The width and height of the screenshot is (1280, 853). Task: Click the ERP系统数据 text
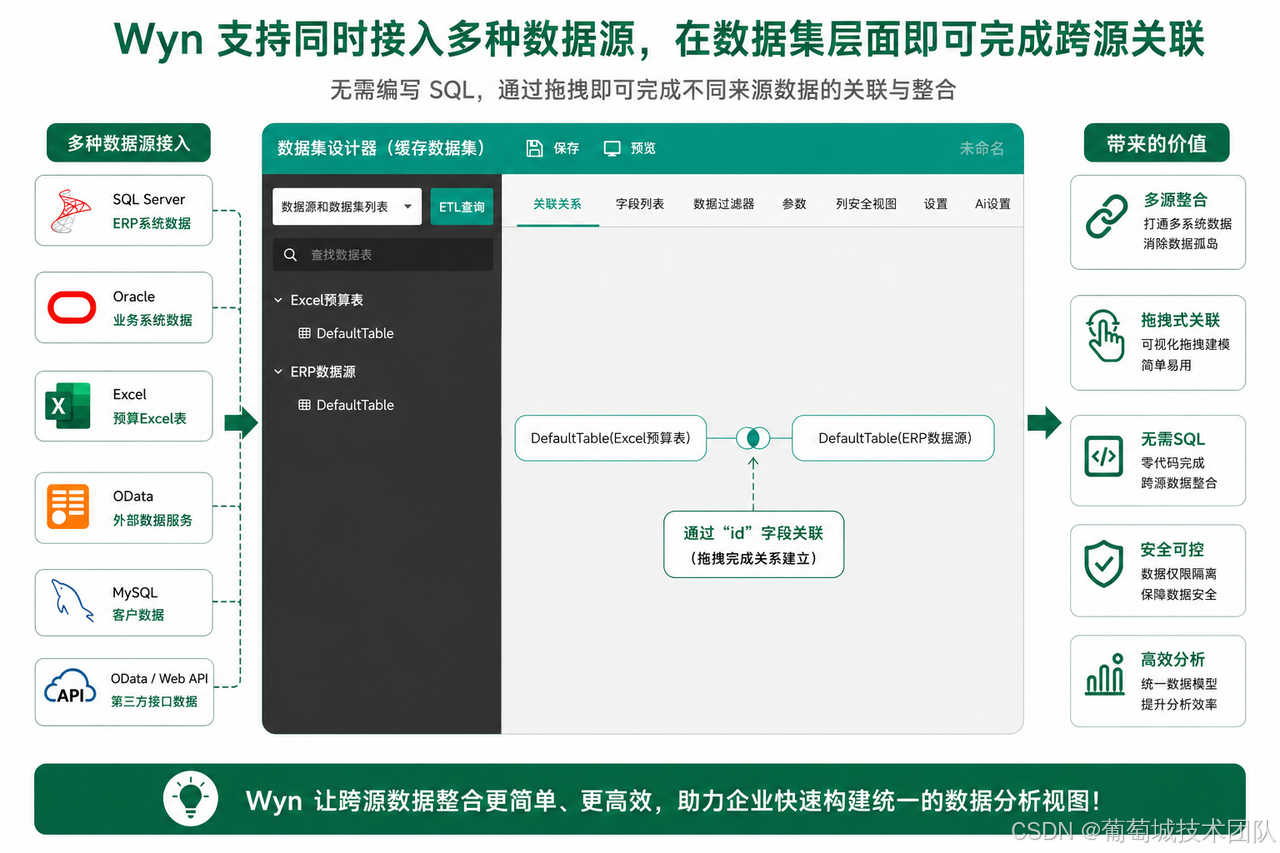tap(152, 223)
